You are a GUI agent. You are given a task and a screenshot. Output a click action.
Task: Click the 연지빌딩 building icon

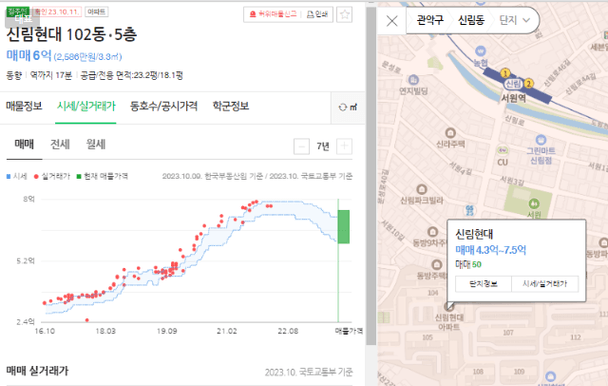[413, 80]
